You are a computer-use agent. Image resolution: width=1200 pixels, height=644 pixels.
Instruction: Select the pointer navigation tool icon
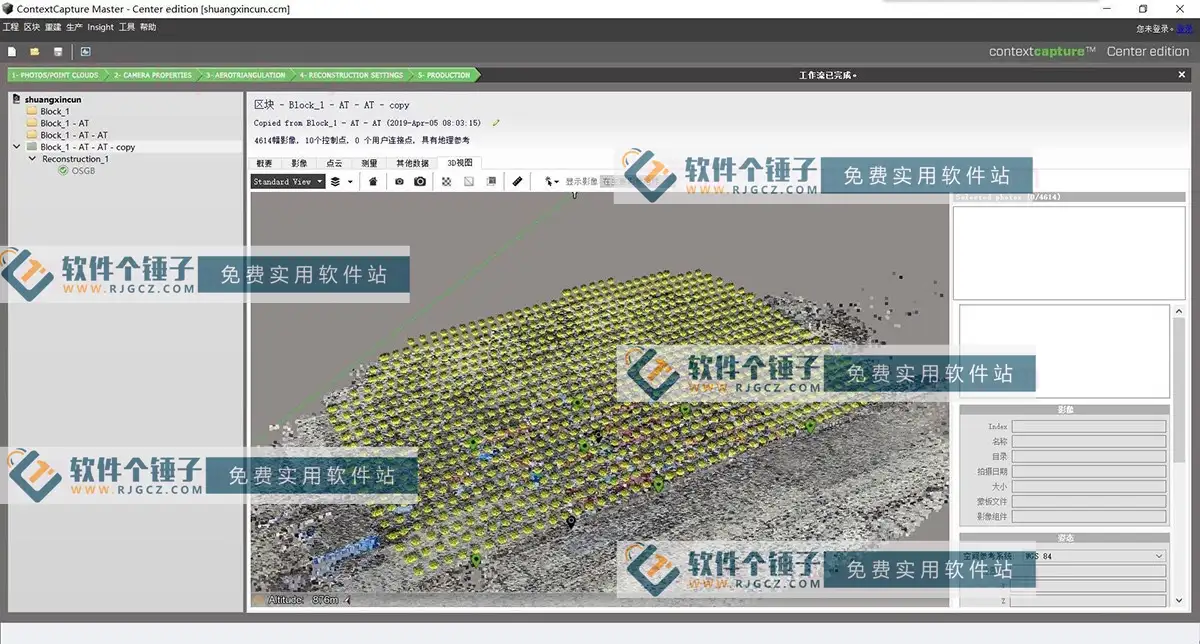[548, 181]
